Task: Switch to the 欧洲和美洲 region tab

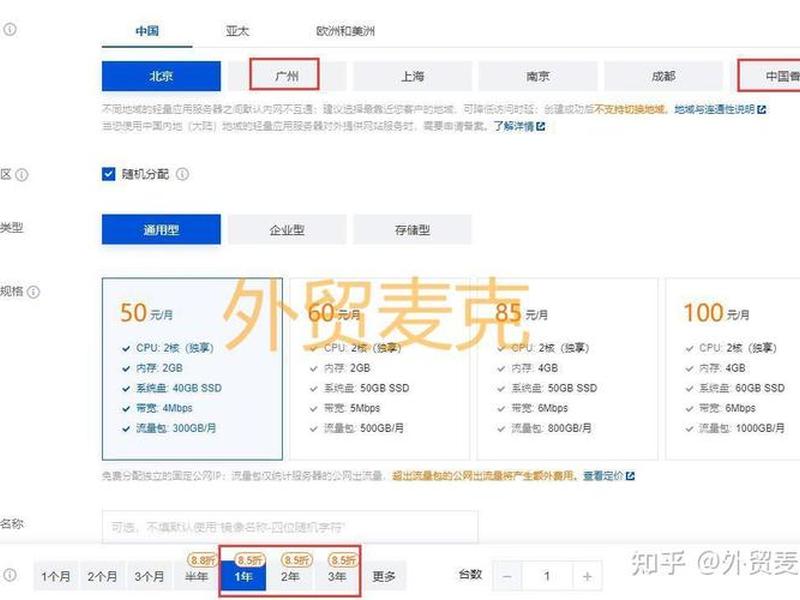Action: pos(345,31)
